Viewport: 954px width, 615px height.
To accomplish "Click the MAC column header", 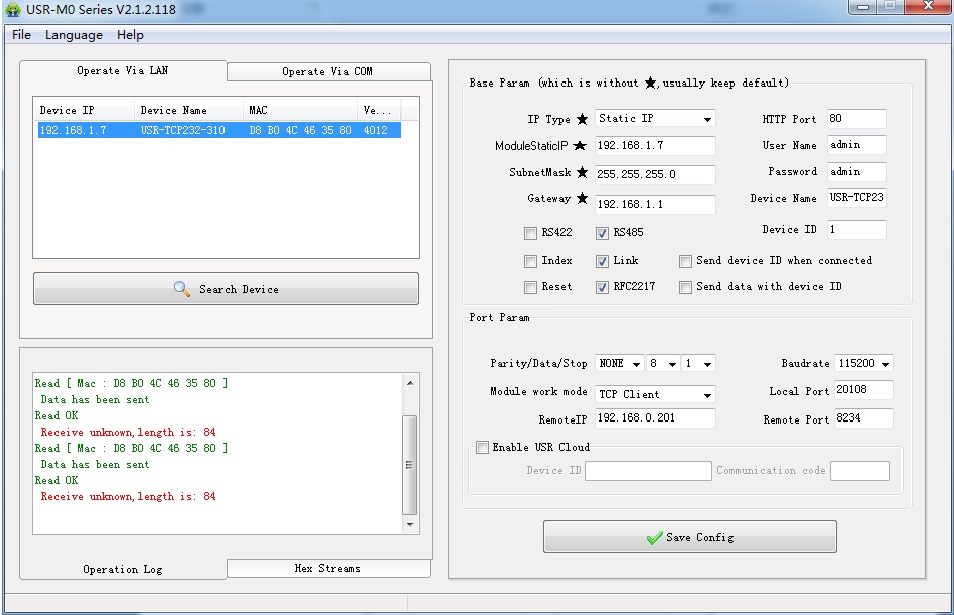I will 301,110.
